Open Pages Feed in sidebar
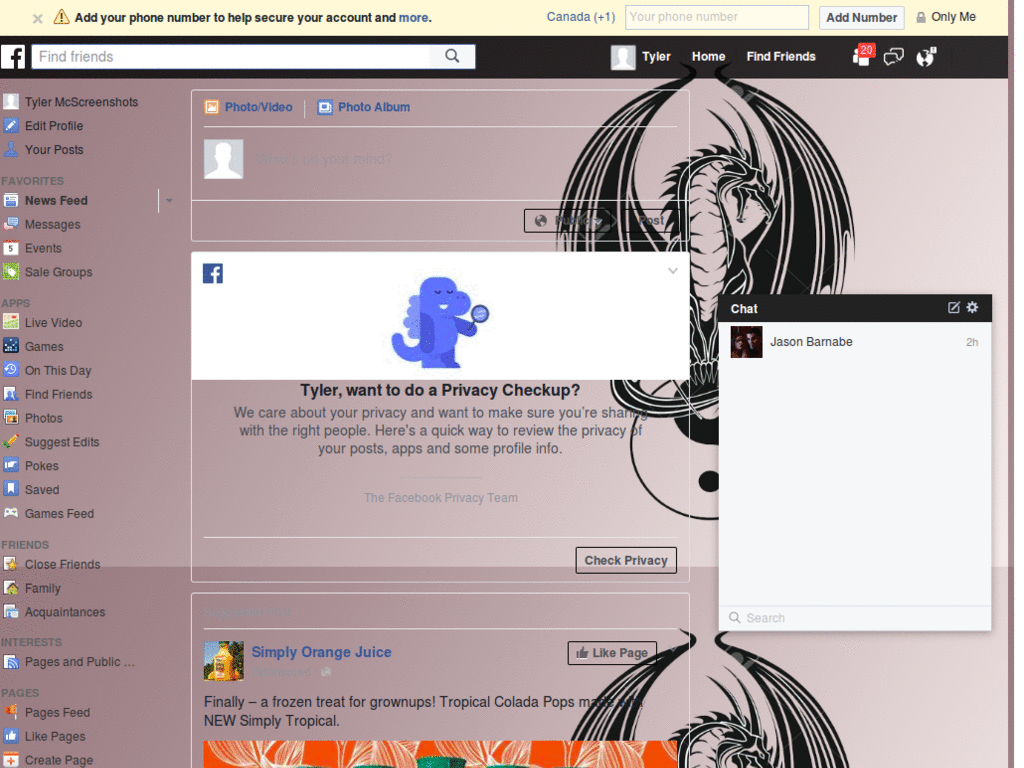 point(46,712)
